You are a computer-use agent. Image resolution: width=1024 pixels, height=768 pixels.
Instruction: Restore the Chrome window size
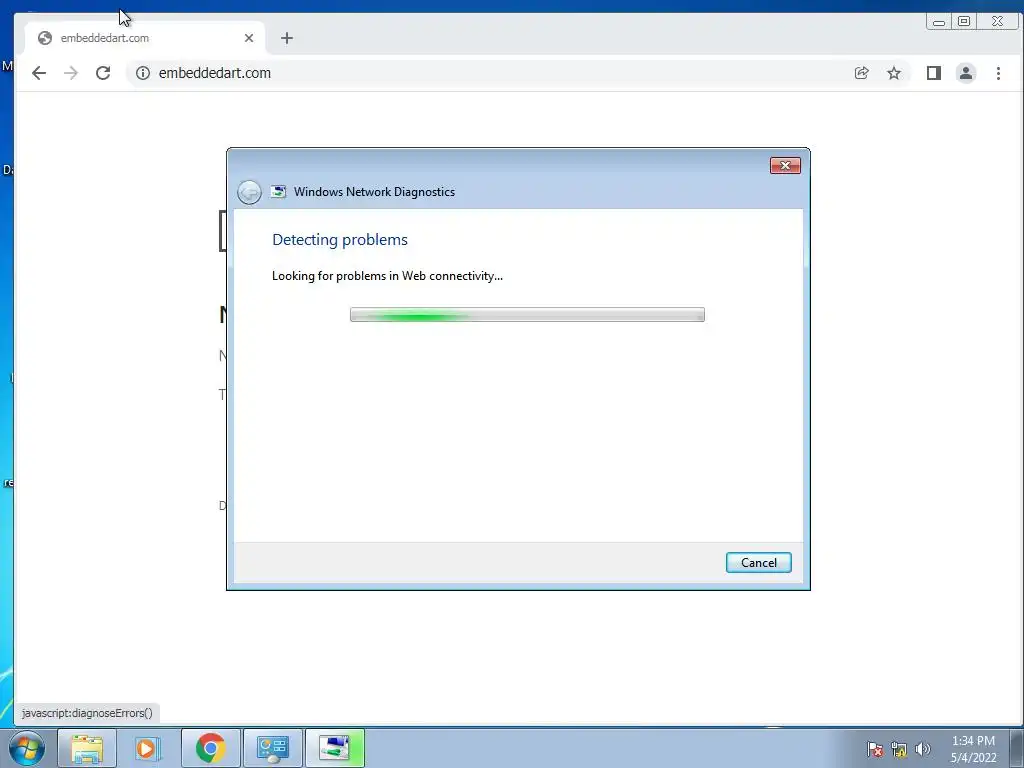point(964,22)
